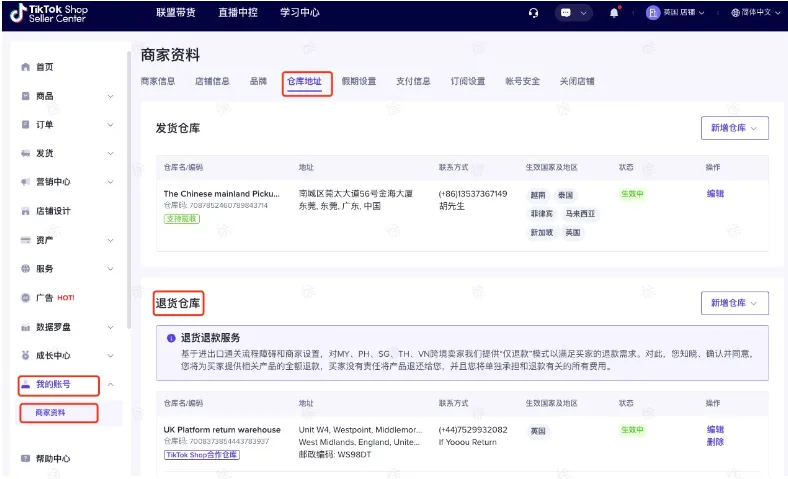Click the TikTok Shop Seller Center logo

pos(49,14)
